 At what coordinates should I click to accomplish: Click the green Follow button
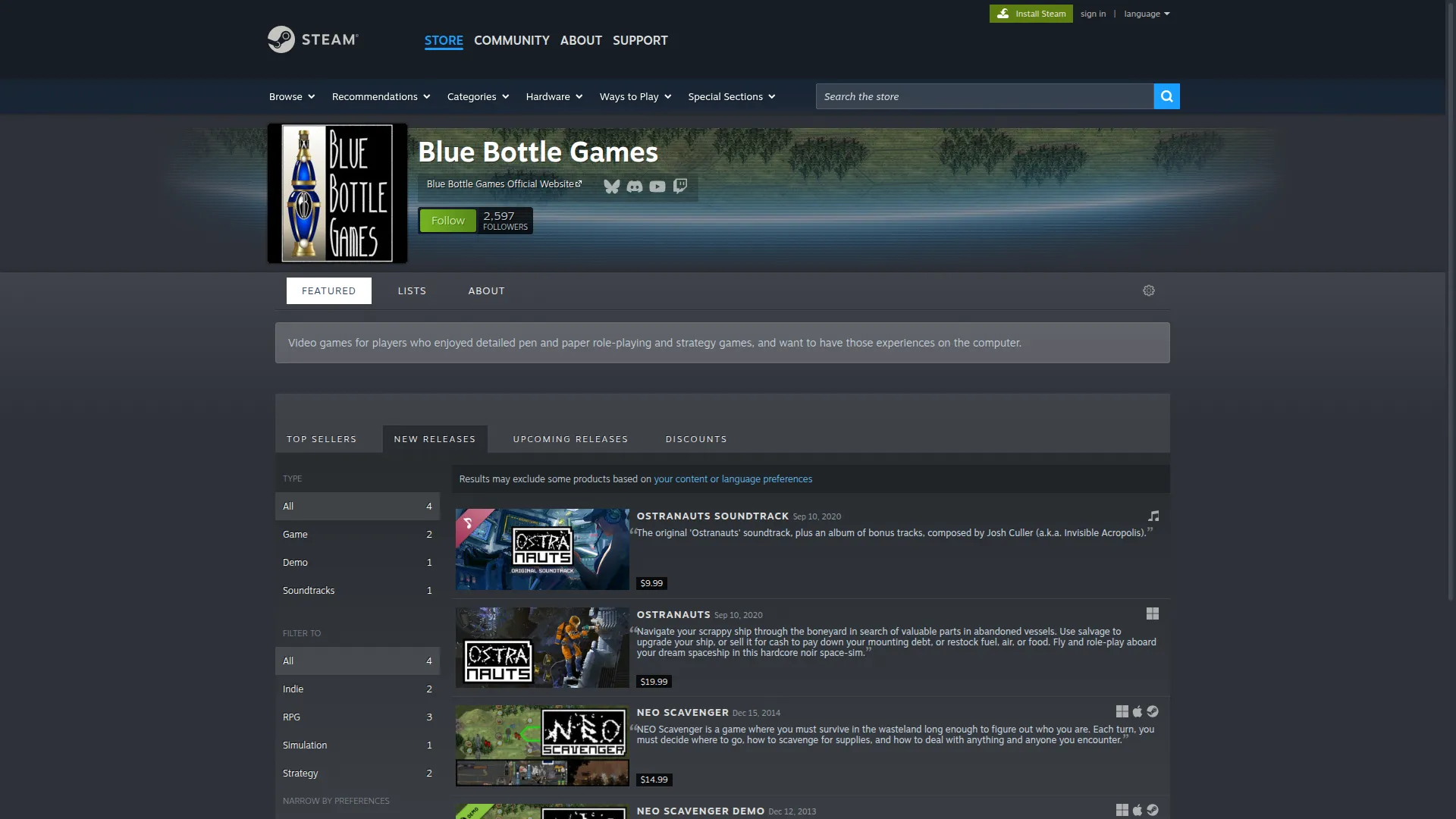coord(447,221)
